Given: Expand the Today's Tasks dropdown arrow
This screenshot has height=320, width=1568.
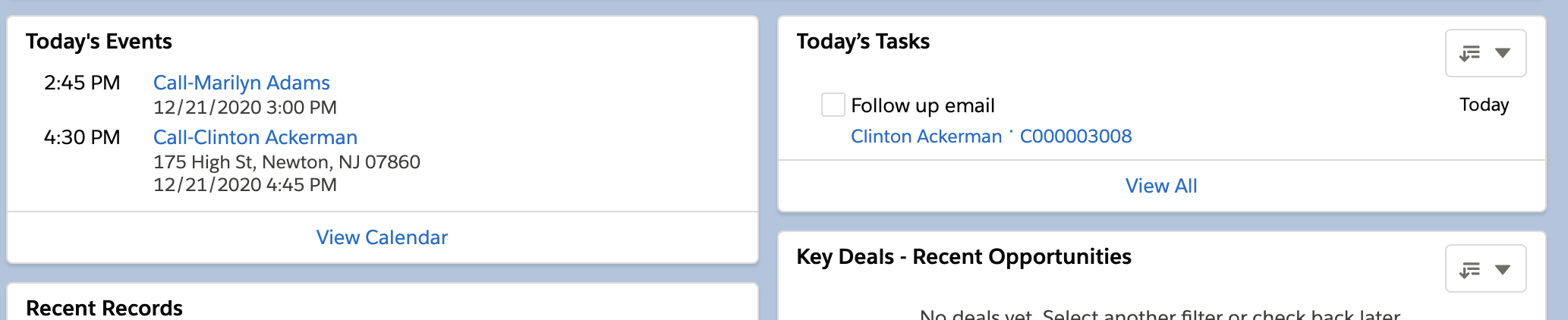Looking at the screenshot, I should point(1503,53).
